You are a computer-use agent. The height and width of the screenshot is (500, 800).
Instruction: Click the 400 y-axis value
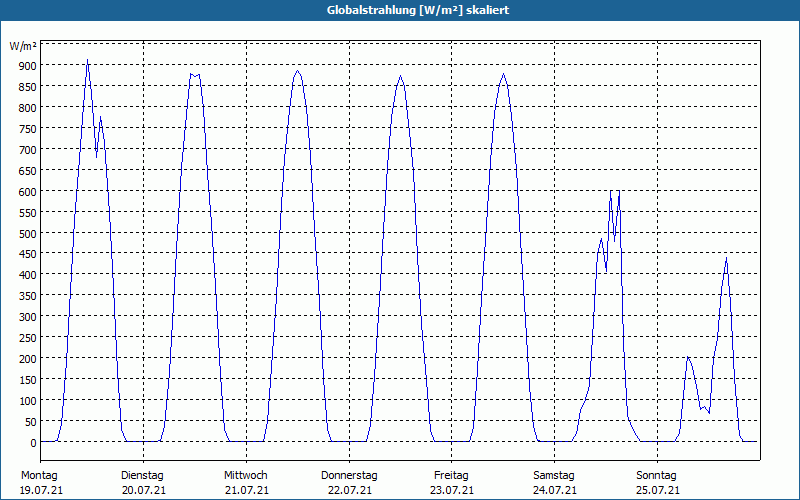pyautogui.click(x=28, y=275)
